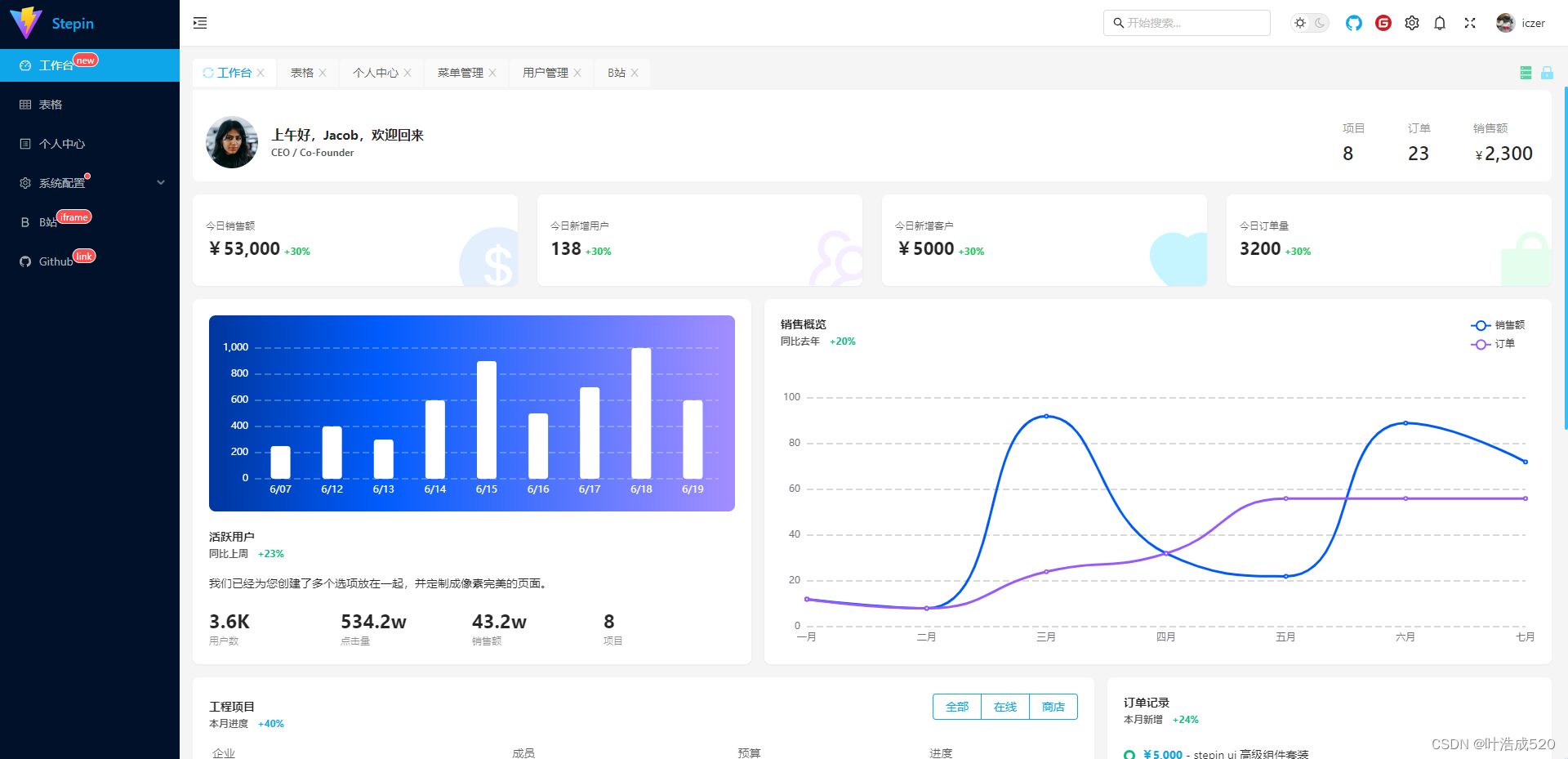1568x759 pixels.
Task: Click the 3.6K 用户数 figure
Action: 229,622
